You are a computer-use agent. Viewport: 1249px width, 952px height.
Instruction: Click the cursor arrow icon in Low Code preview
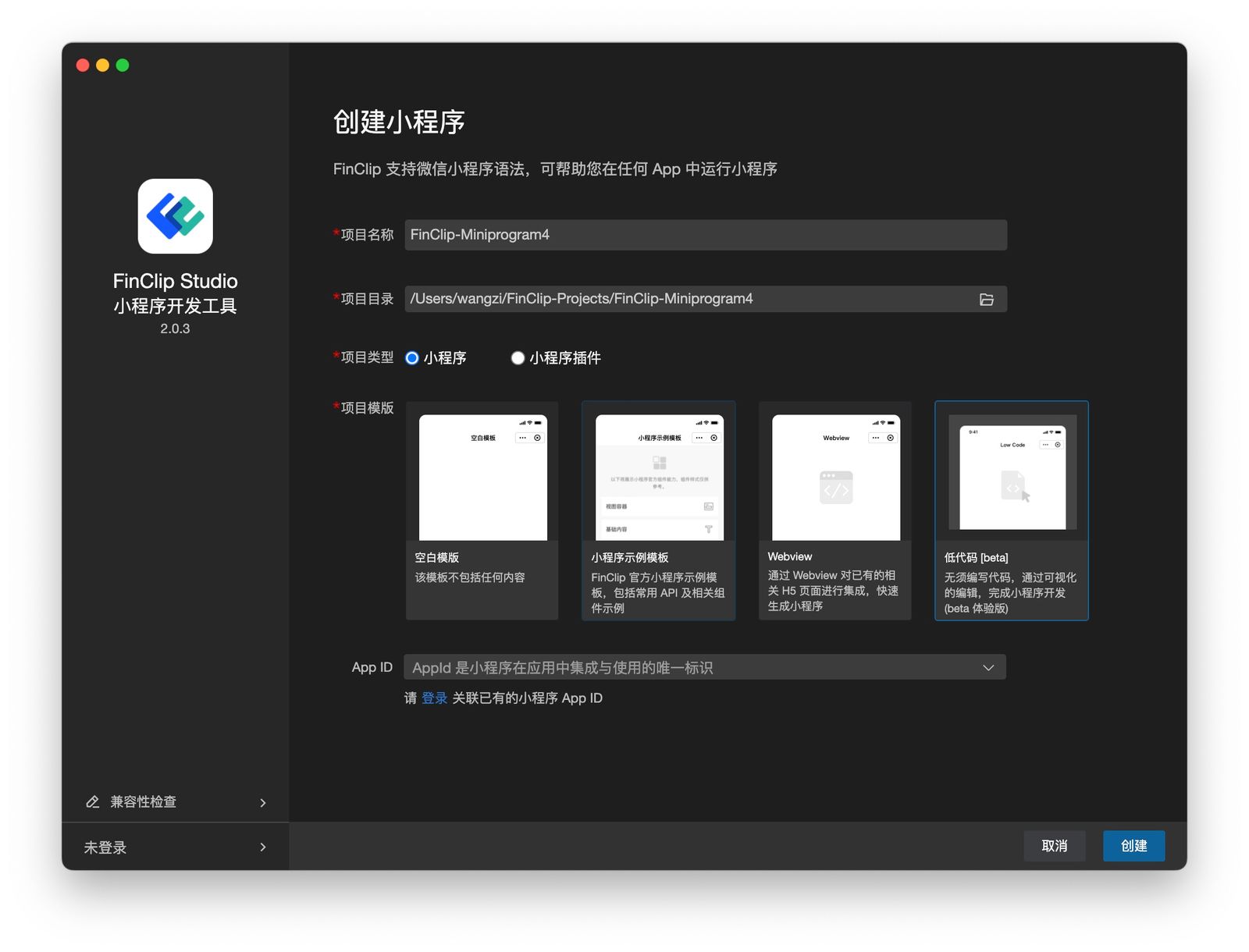(1026, 496)
